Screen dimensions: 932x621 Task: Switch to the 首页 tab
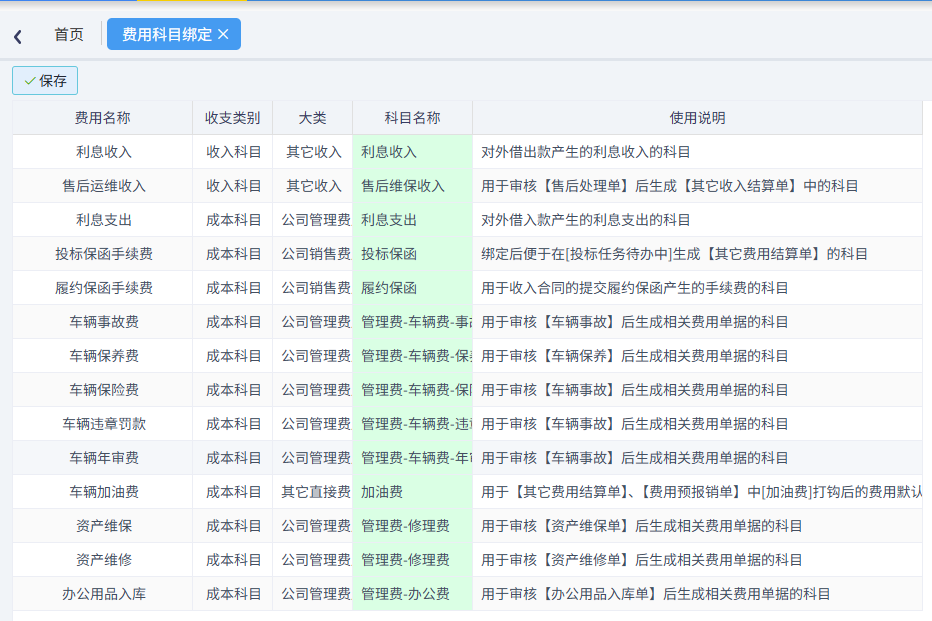[68, 34]
